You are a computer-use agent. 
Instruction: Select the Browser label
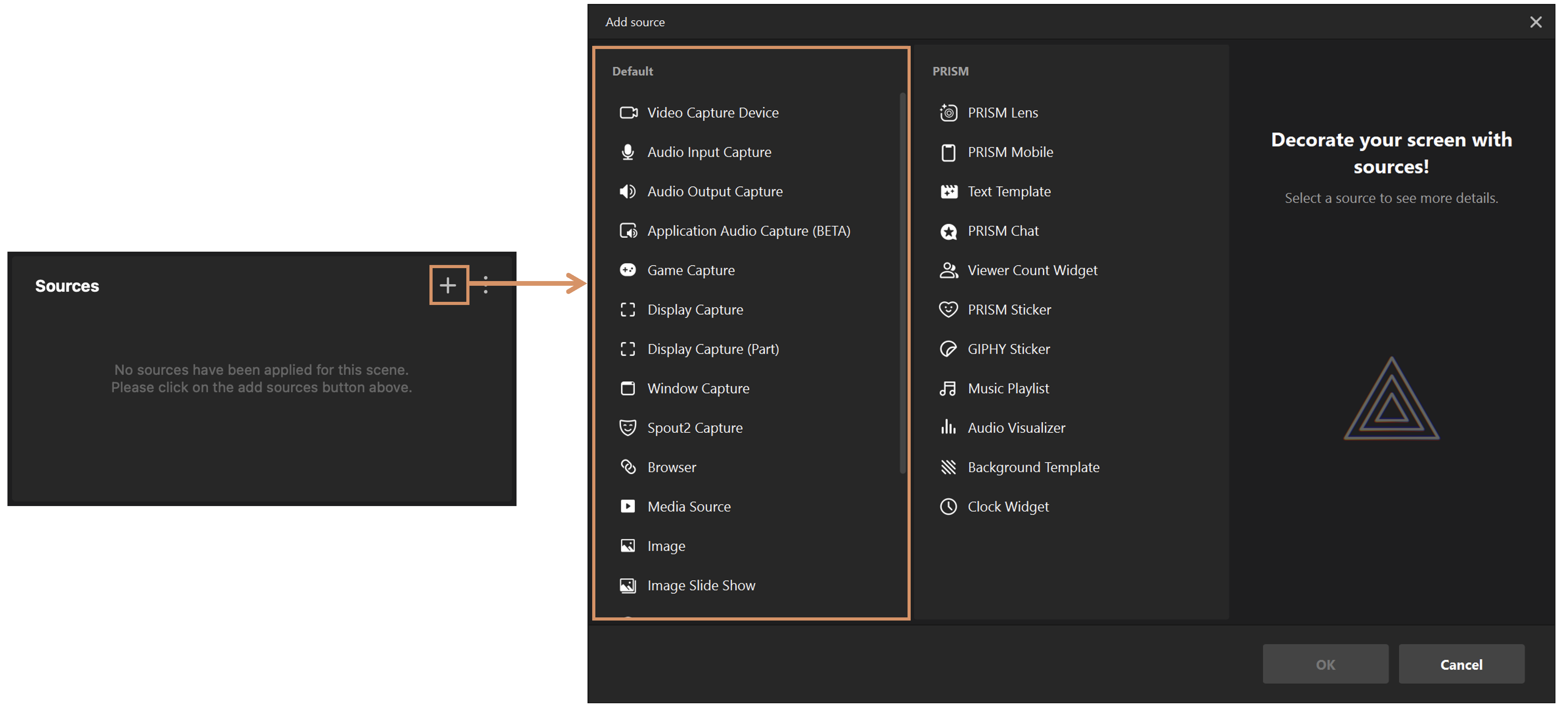click(671, 467)
